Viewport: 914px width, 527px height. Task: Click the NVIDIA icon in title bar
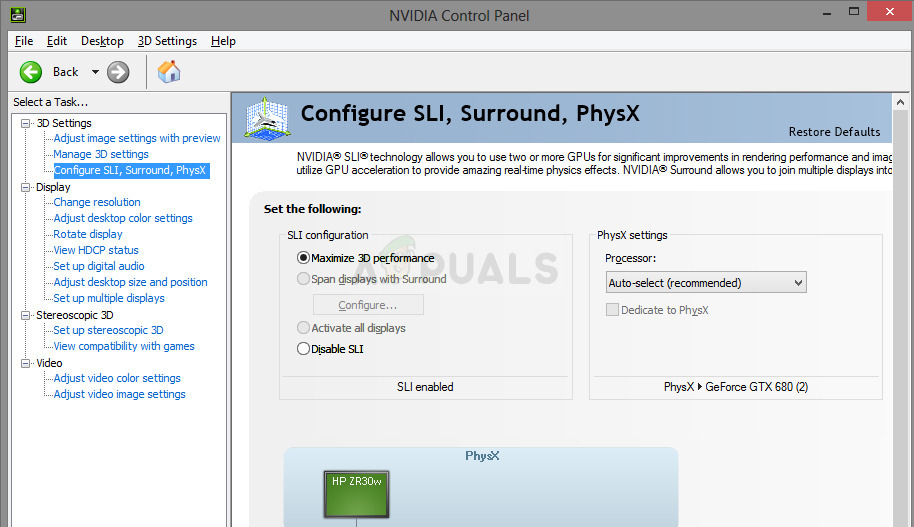18,15
